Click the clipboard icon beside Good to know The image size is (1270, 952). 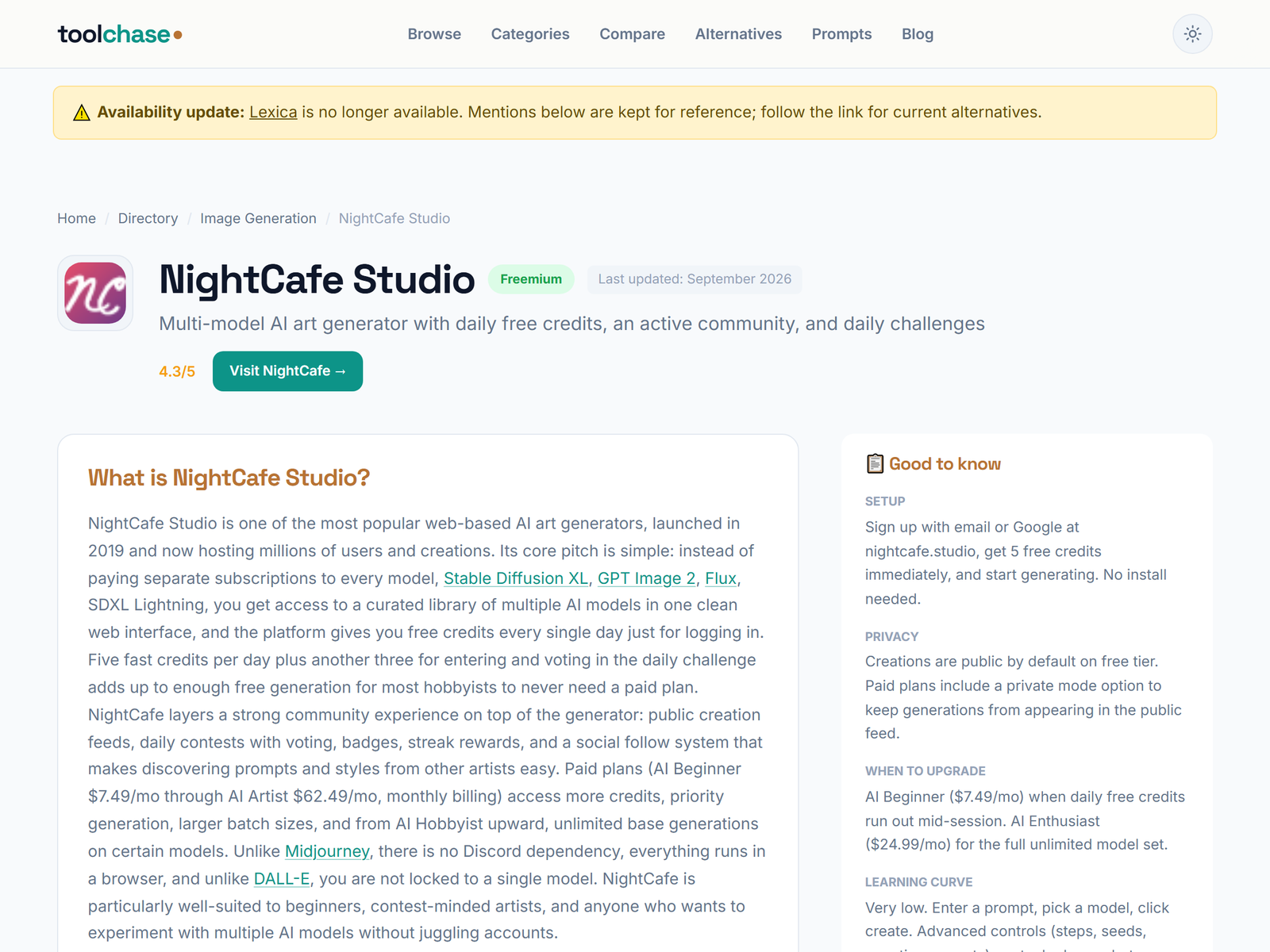875,463
